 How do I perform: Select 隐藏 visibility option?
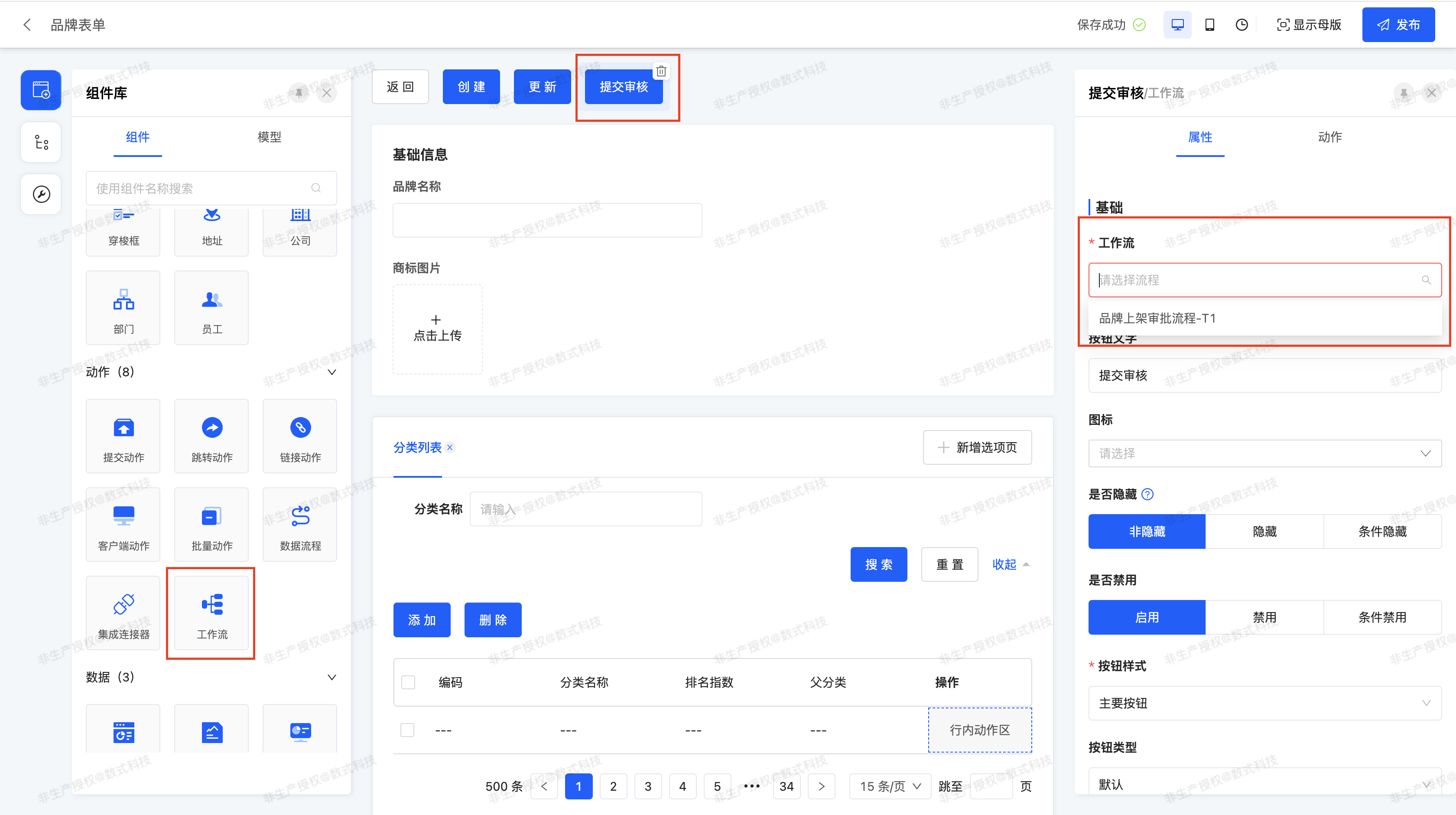(1264, 531)
